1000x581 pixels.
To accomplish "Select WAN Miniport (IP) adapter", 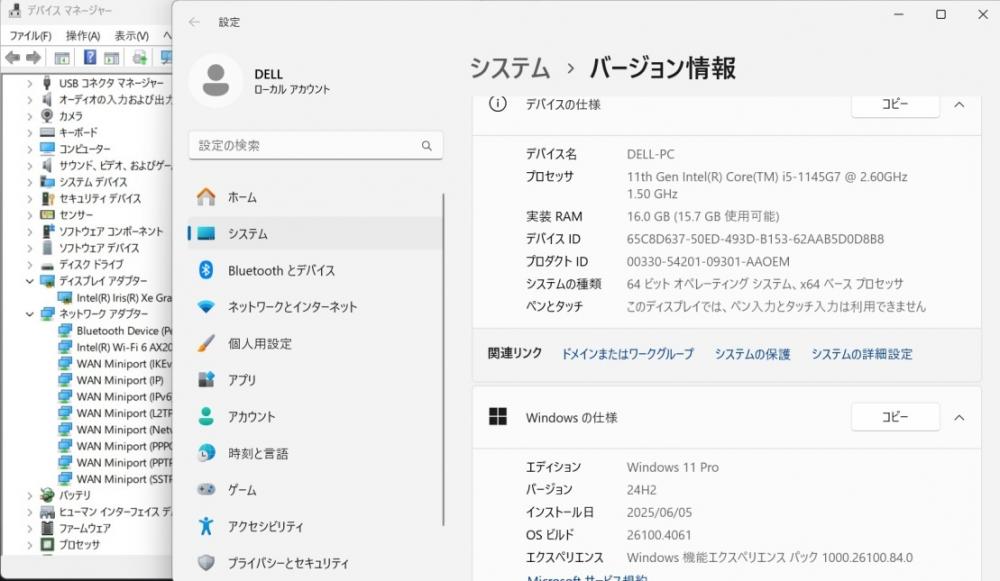I will tap(110, 381).
